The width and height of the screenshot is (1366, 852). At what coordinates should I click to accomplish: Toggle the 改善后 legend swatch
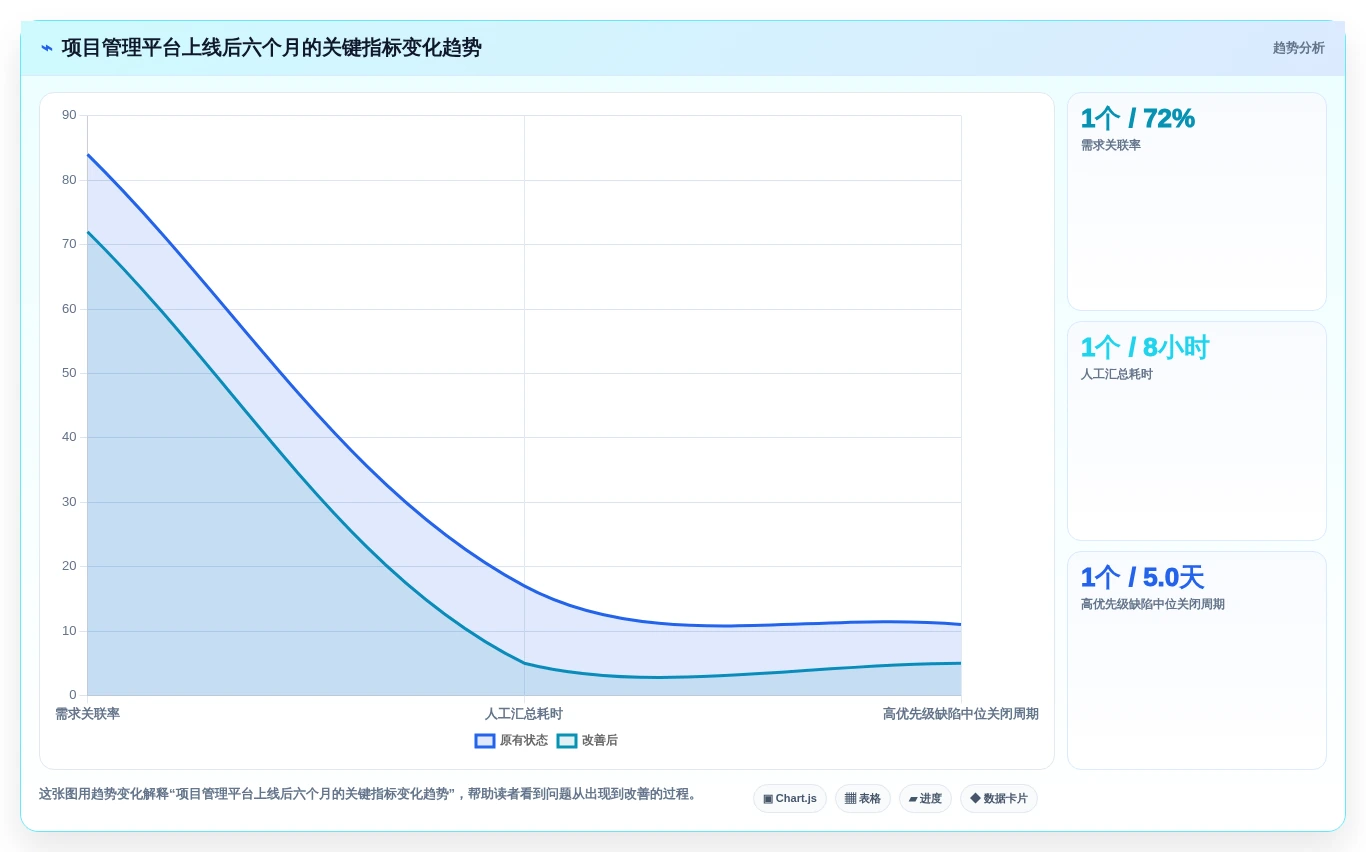tap(567, 741)
